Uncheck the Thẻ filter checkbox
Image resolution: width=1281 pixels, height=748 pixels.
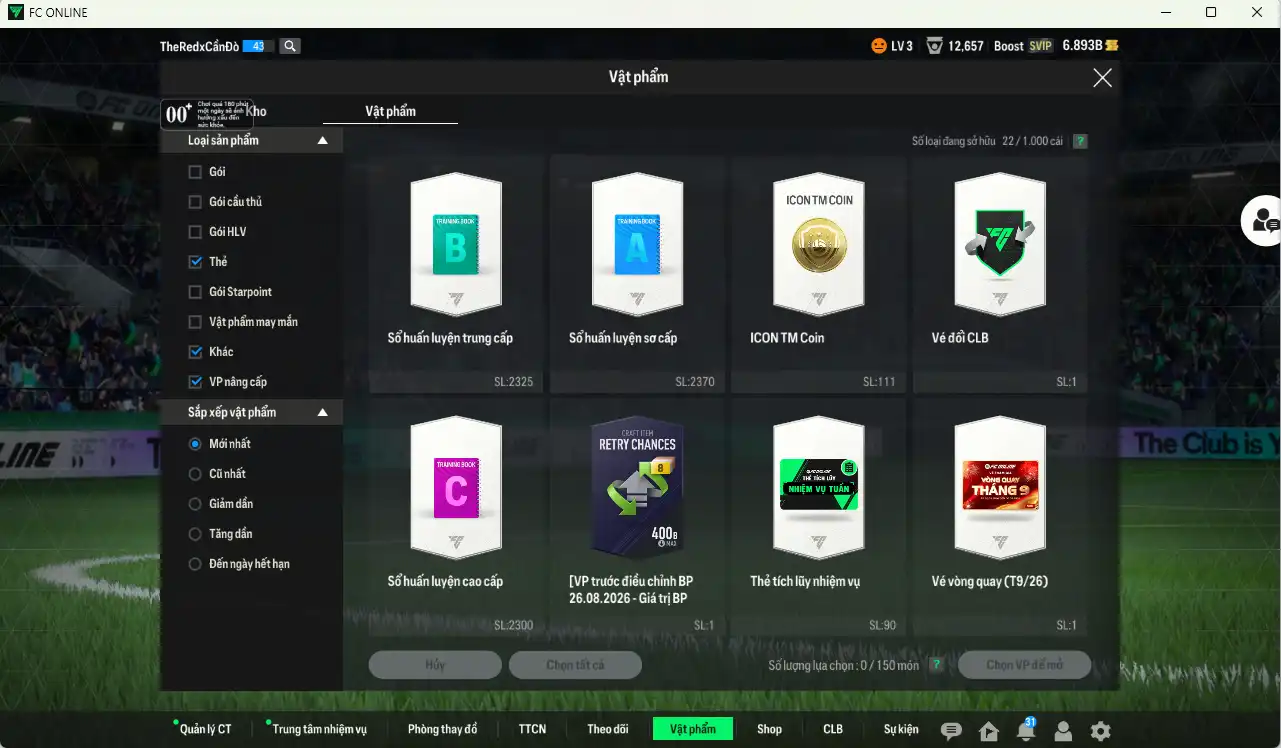[195, 262]
